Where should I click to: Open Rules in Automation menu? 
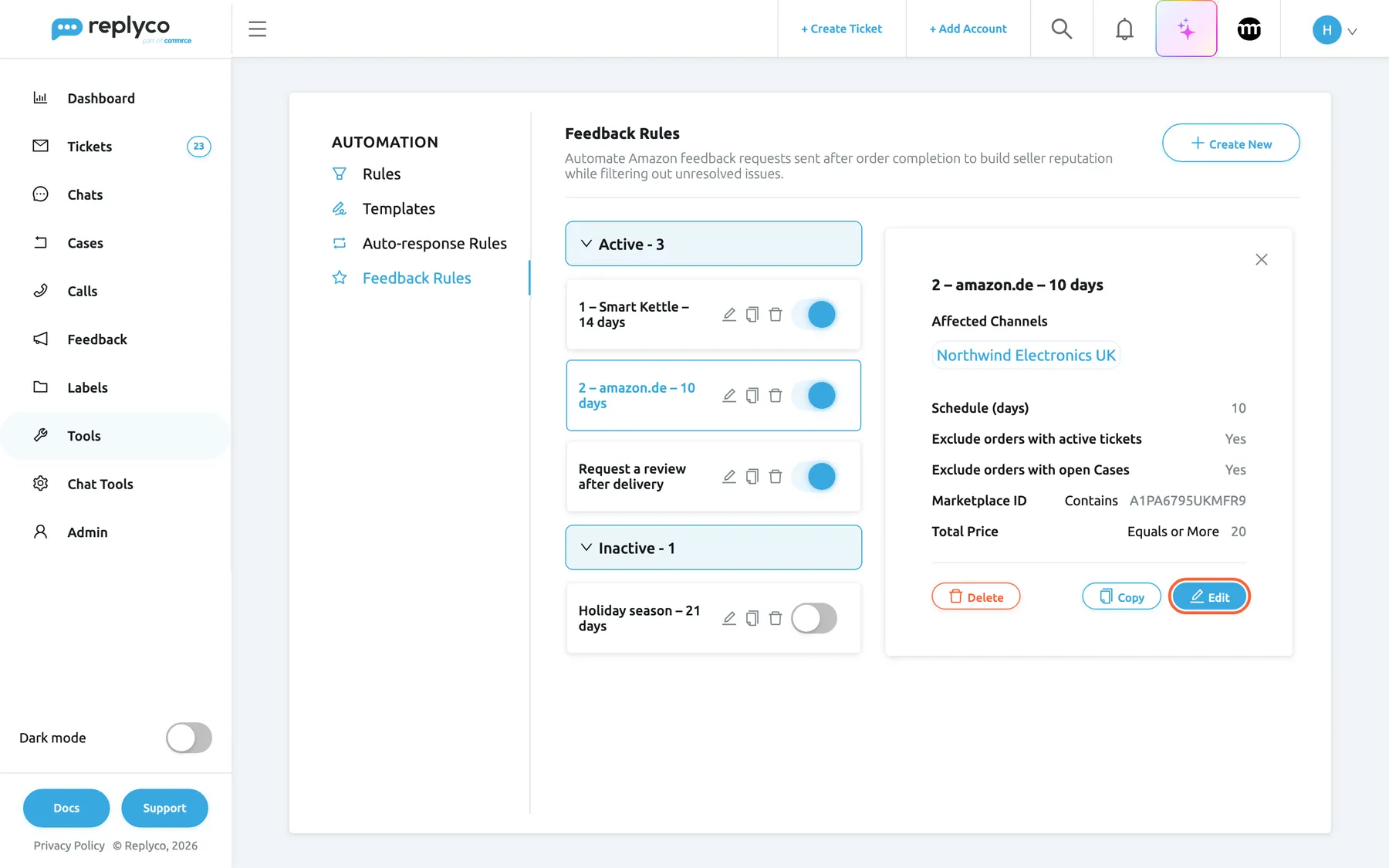tap(381, 174)
